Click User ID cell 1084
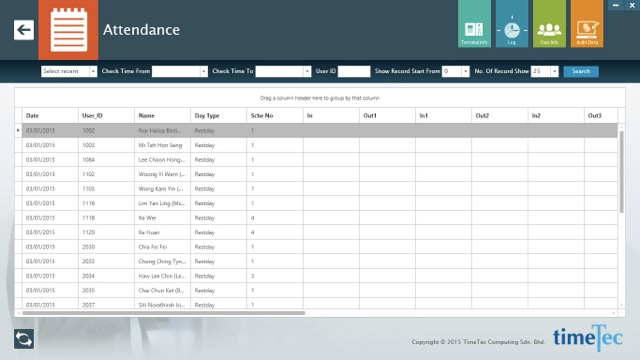Screen dimensions: 640x360 (106, 160)
